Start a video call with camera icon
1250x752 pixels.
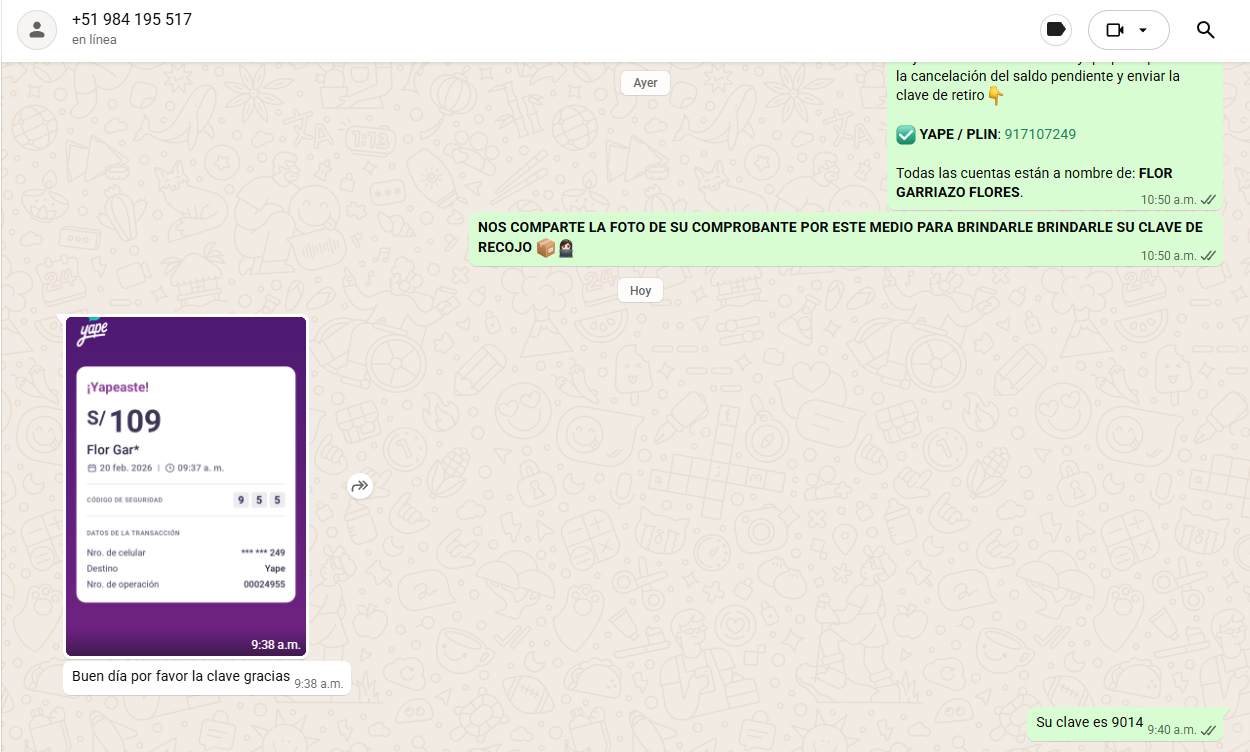pos(1115,30)
